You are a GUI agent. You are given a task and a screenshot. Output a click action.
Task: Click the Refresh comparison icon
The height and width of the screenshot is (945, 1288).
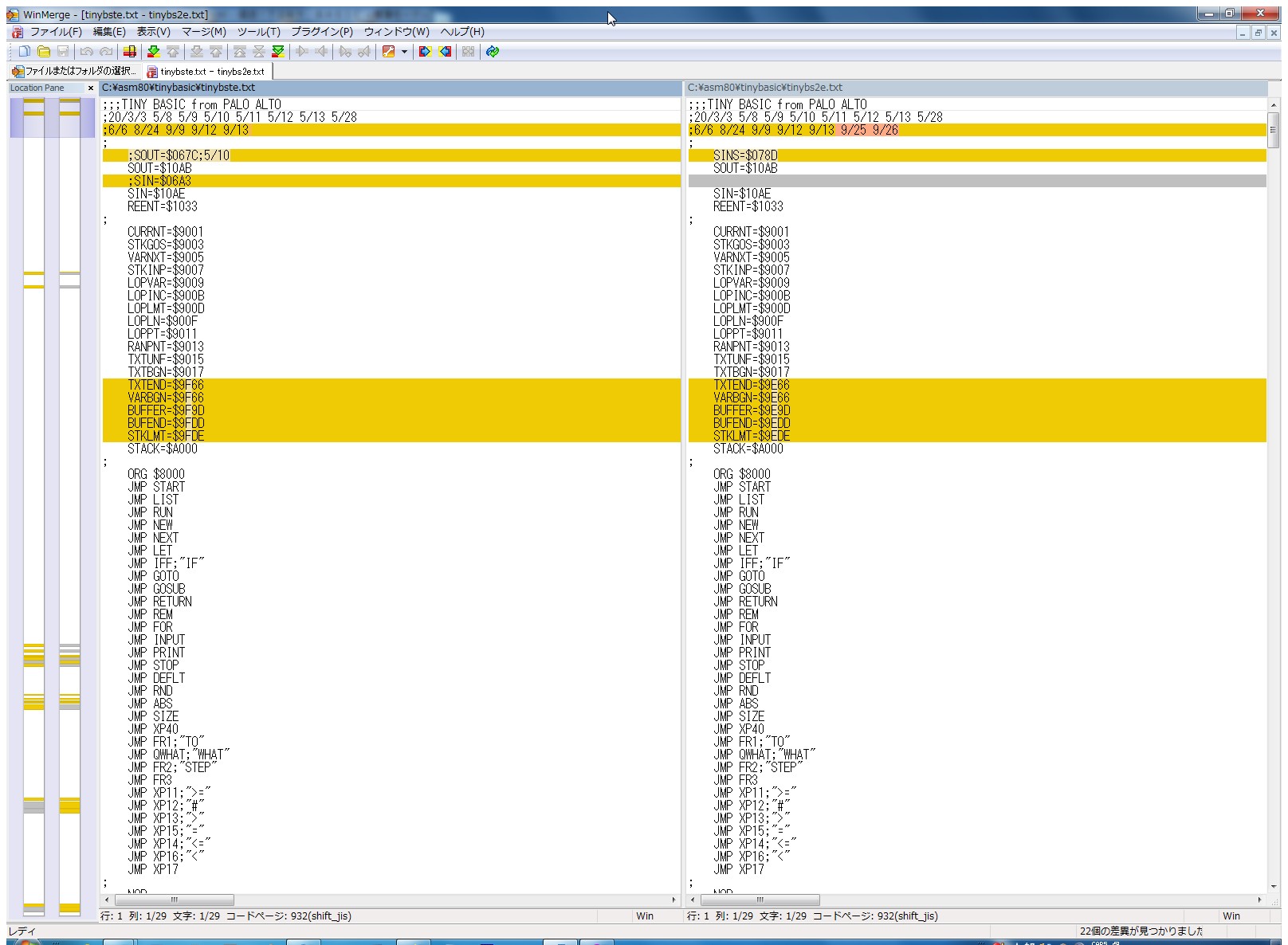[493, 52]
